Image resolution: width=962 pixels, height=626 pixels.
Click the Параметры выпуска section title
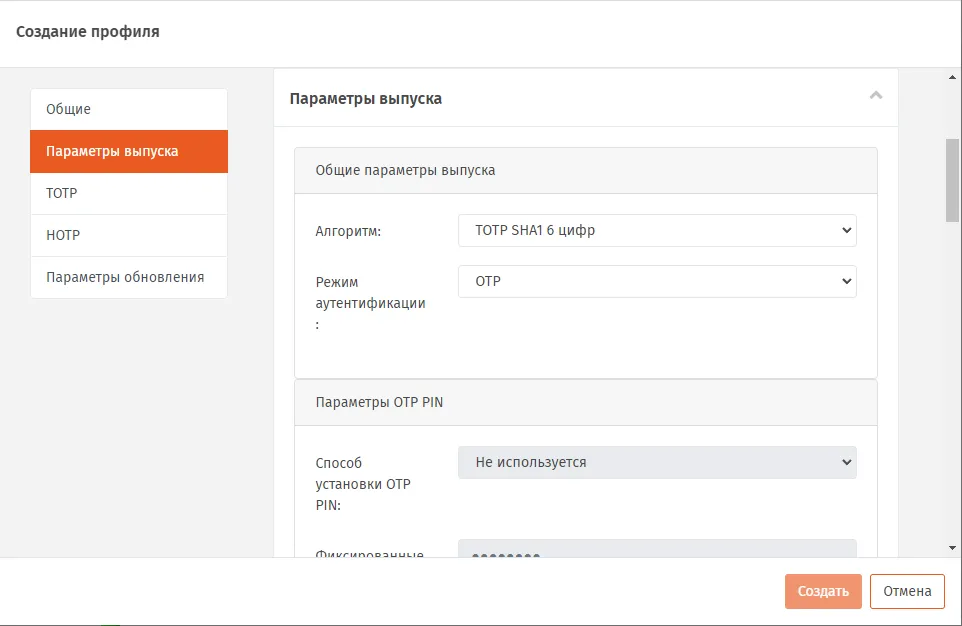click(366, 99)
